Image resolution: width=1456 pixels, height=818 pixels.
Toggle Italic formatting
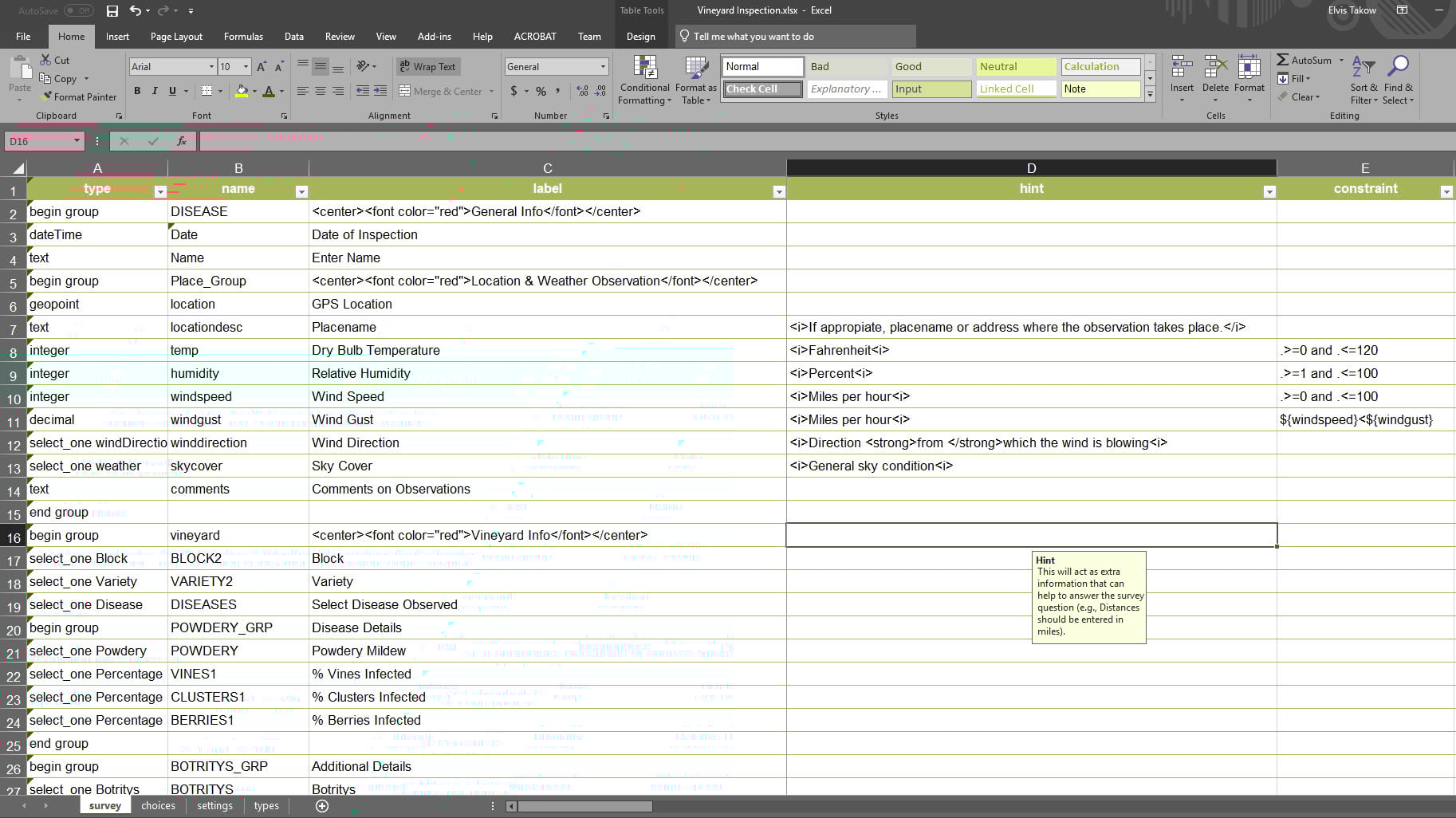[x=155, y=91]
